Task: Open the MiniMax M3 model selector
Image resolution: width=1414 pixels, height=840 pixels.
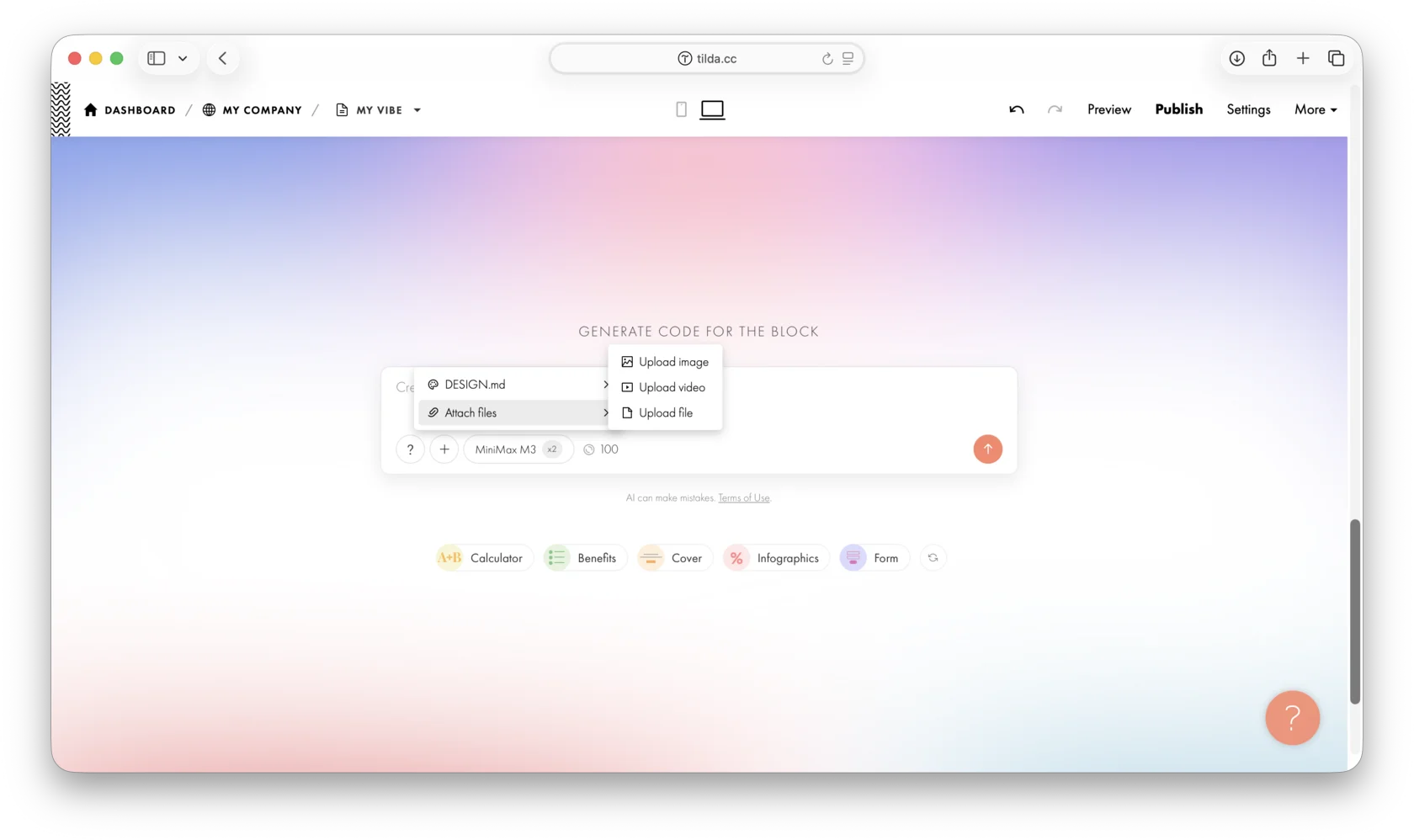Action: pos(518,449)
